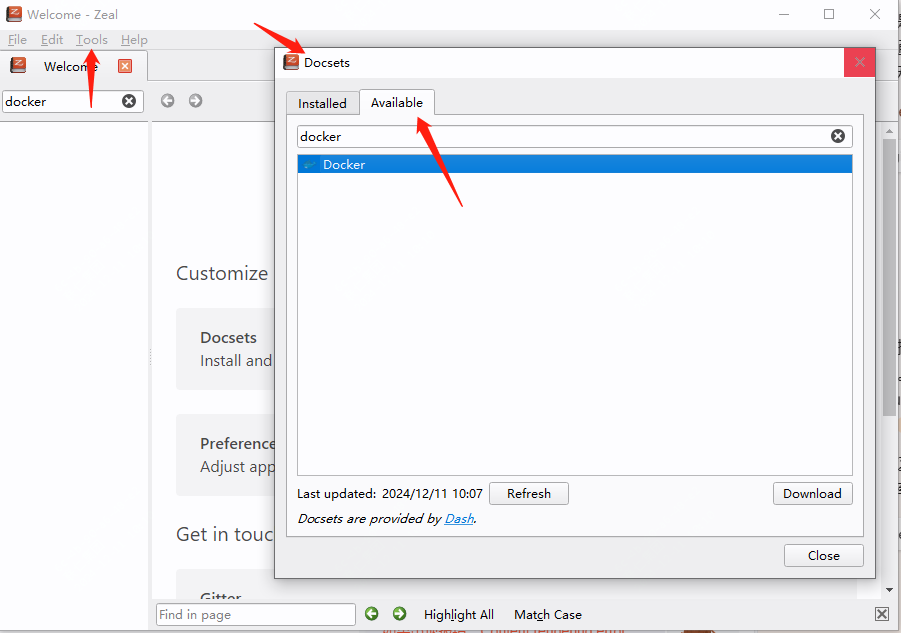Click find next green arrow icon
The image size is (901, 633).
pos(400,614)
